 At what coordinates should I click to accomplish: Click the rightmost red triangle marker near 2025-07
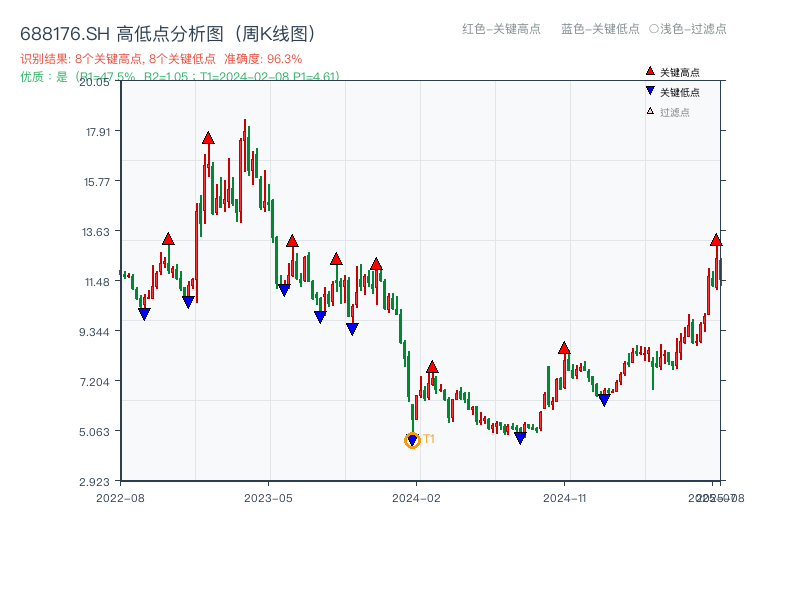[x=715, y=240]
